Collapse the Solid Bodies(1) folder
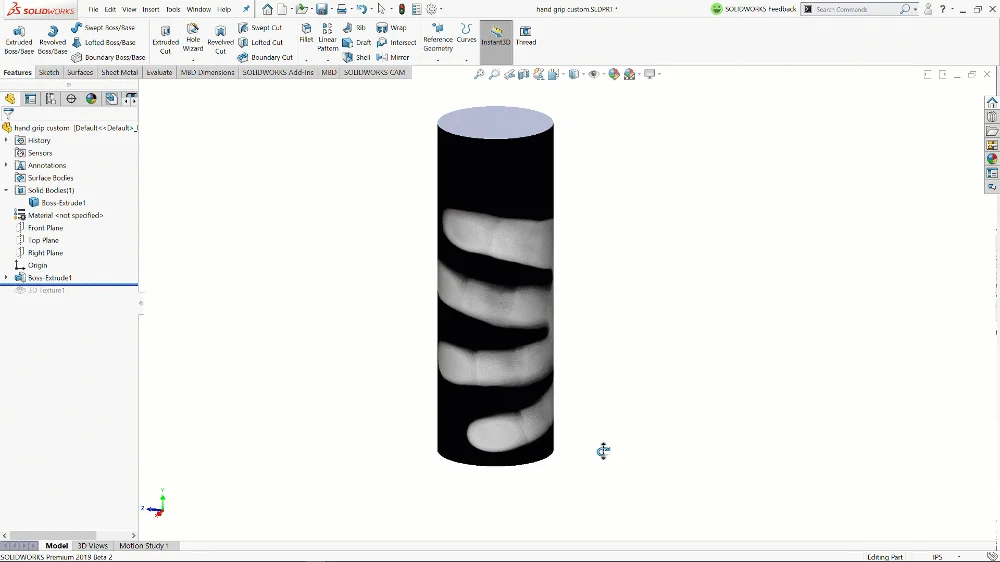Viewport: 1000px width, 562px height. pos(6,190)
